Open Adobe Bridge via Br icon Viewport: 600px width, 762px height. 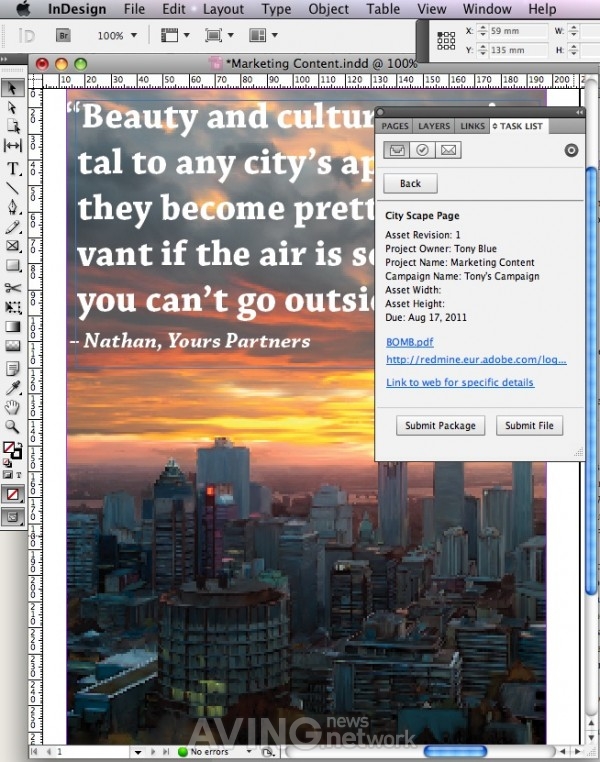[x=63, y=35]
